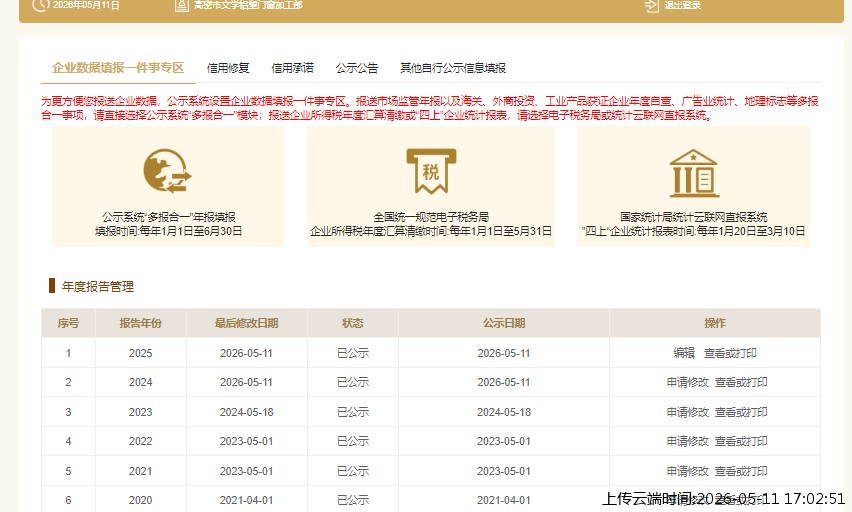Switch to the 信用修复 tab
The height and width of the screenshot is (512, 852).
(228, 68)
